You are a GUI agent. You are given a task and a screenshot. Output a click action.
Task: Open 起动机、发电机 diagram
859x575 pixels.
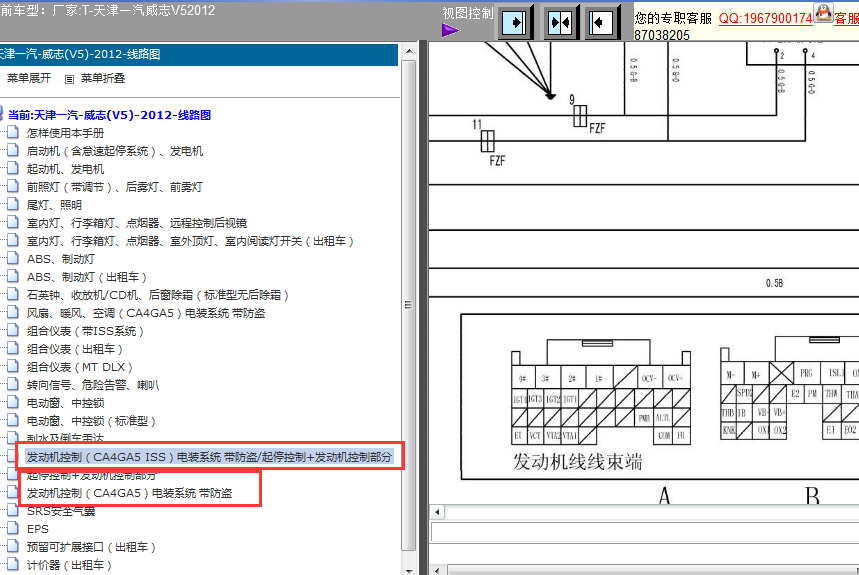click(x=65, y=169)
